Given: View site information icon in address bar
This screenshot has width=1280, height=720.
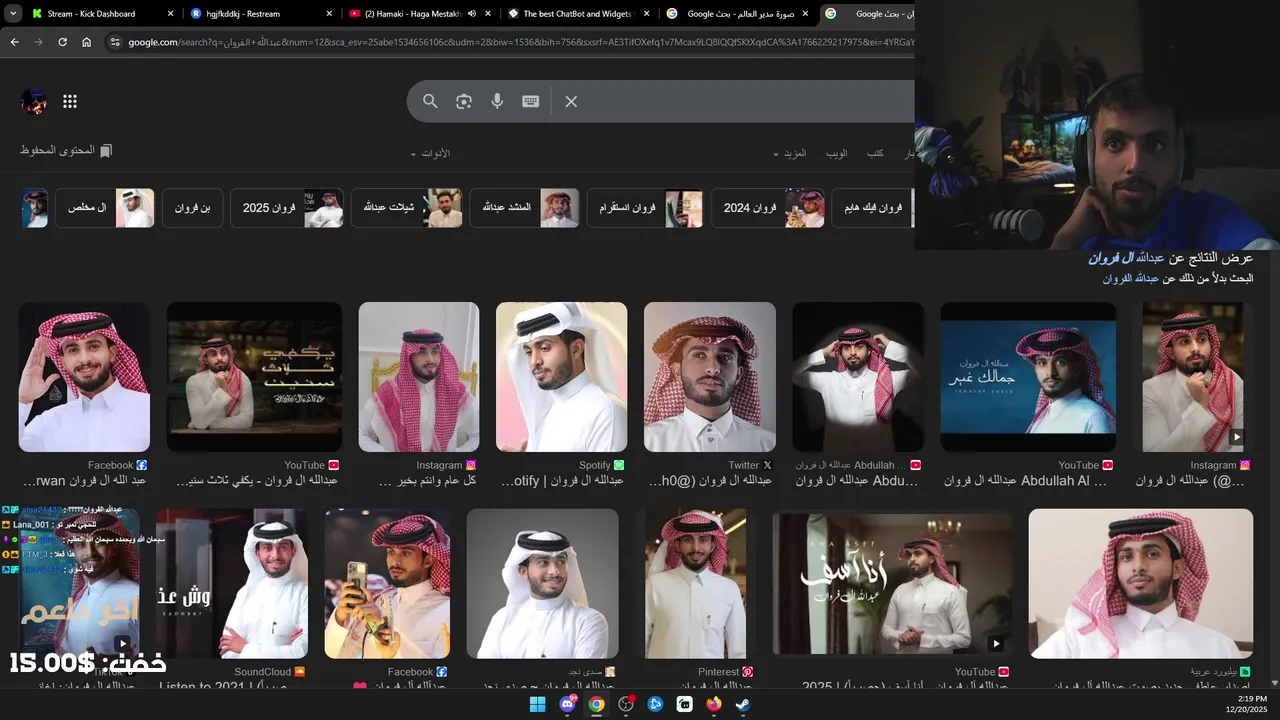Looking at the screenshot, I should pos(115,42).
